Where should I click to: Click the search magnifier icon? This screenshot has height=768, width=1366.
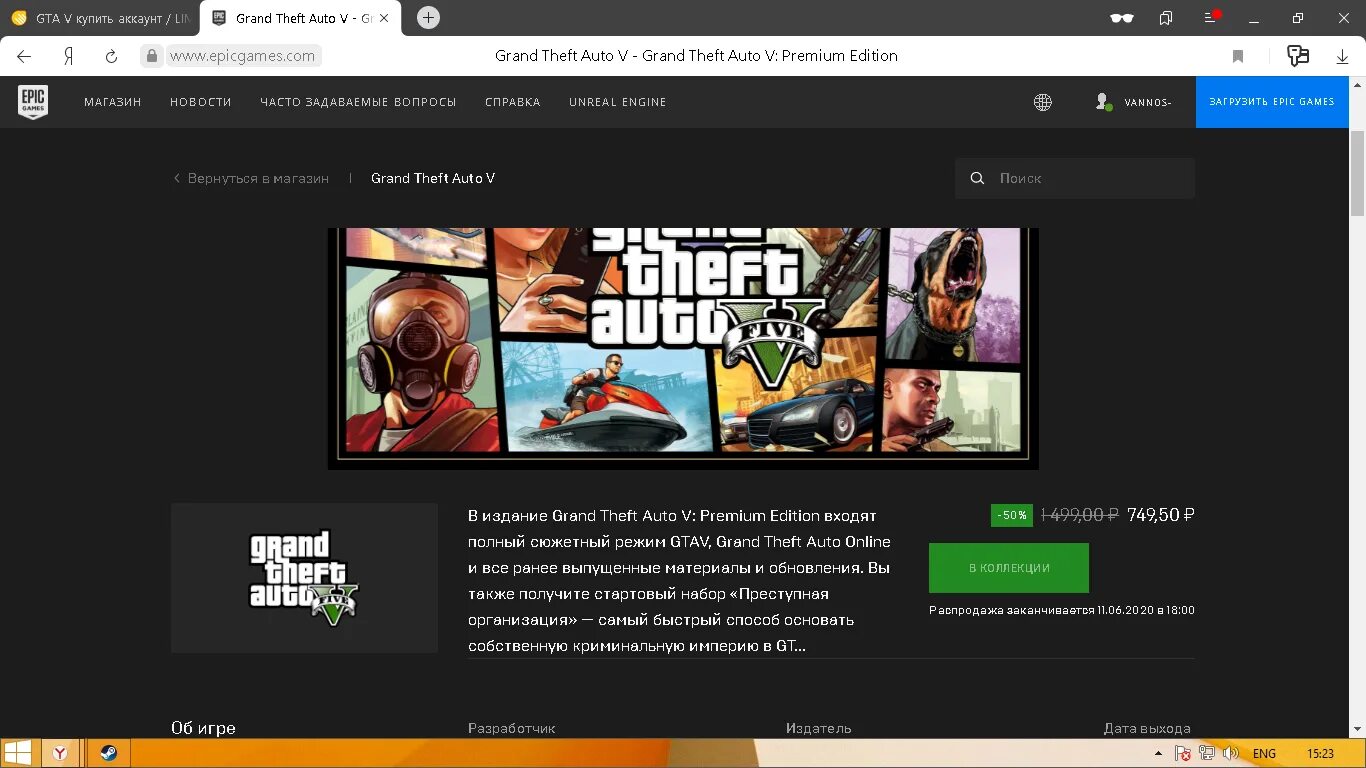pos(977,178)
